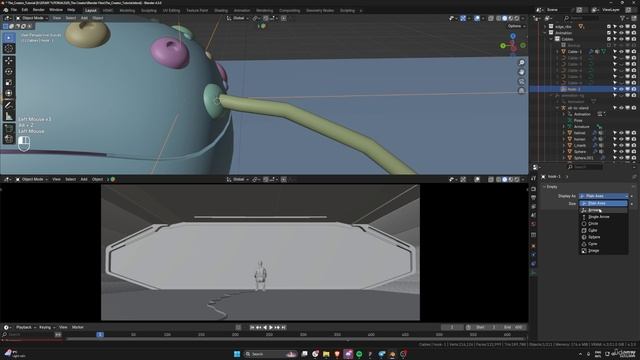Screen dimensions: 640x360
Task: Choose Image from the display list
Action: pos(603,251)
